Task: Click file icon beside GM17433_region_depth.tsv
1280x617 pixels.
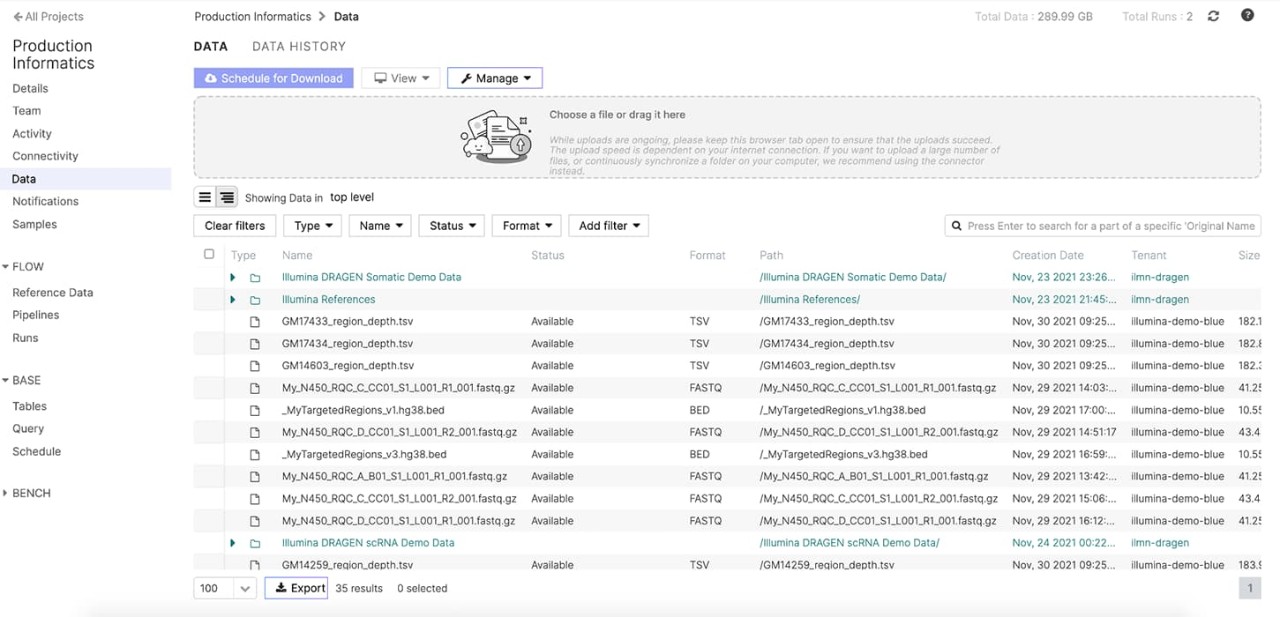Action: click(x=255, y=321)
